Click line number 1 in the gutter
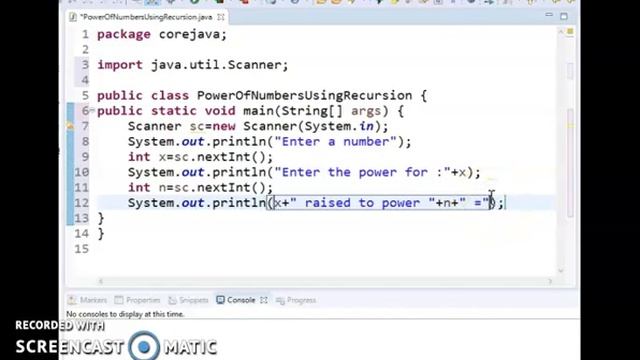Image resolution: width=640 pixels, height=360 pixels. coord(85,34)
